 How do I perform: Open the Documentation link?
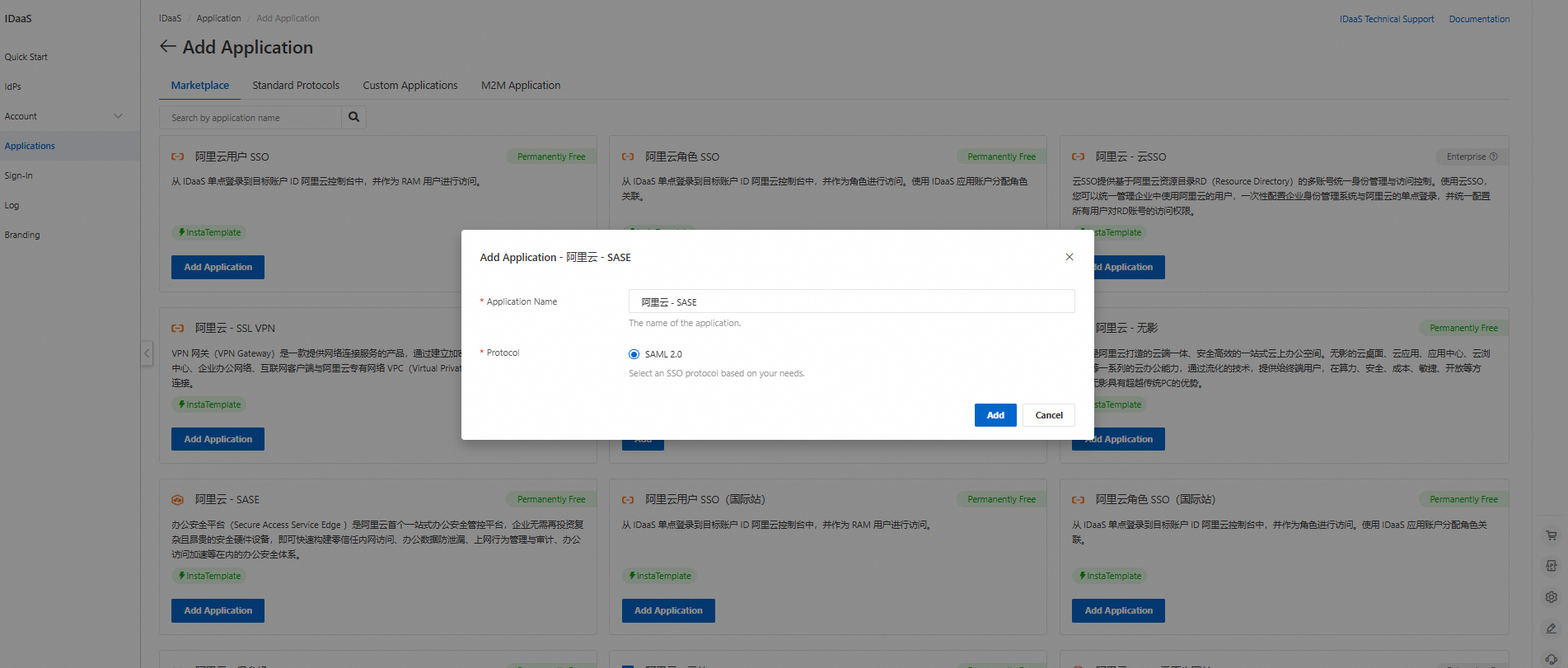1479,19
